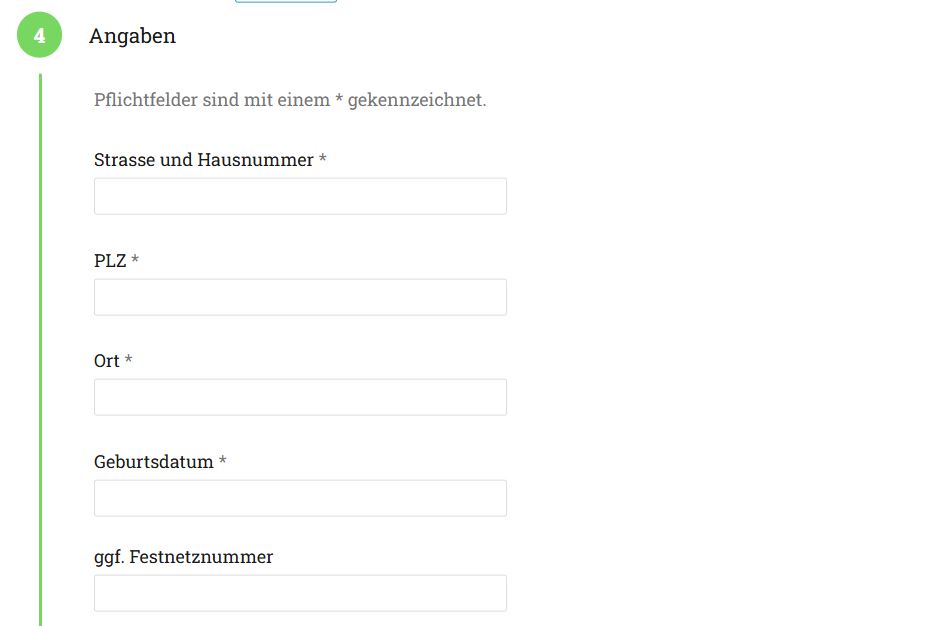
Task: Click the asterisk after the Ort label
Action: pos(129,361)
